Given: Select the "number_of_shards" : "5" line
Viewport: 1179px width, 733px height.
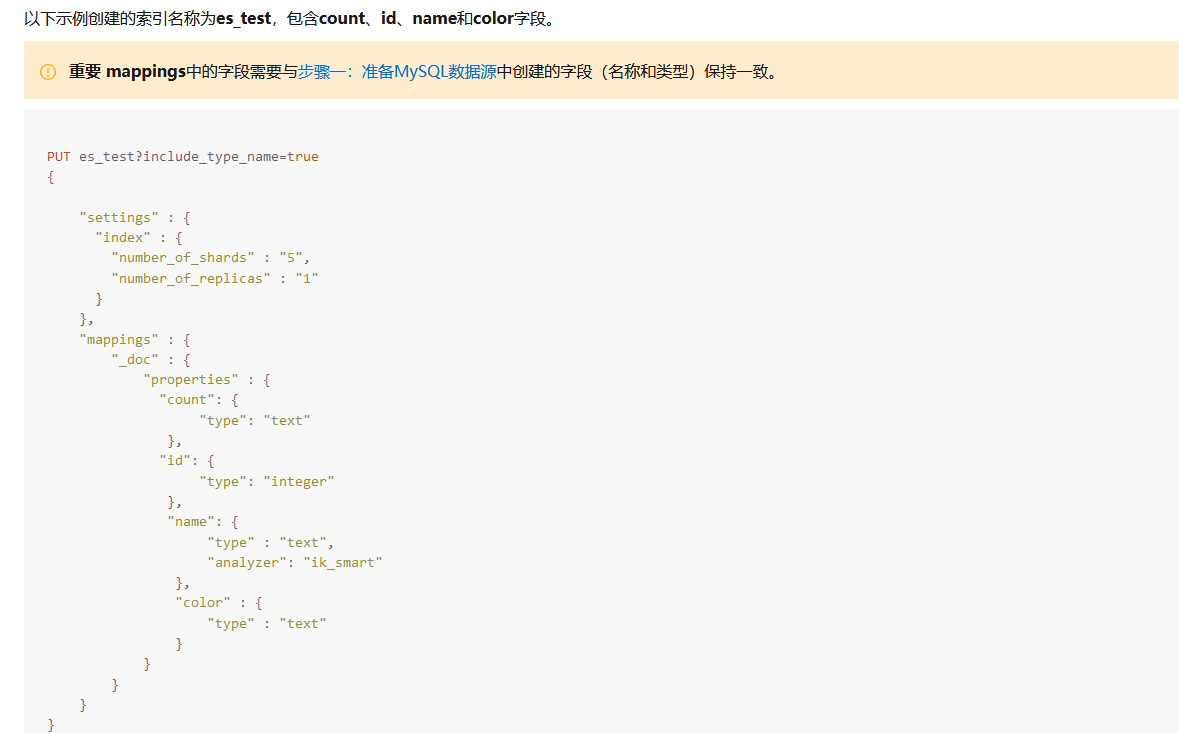Looking at the screenshot, I should pyautogui.click(x=211, y=258).
